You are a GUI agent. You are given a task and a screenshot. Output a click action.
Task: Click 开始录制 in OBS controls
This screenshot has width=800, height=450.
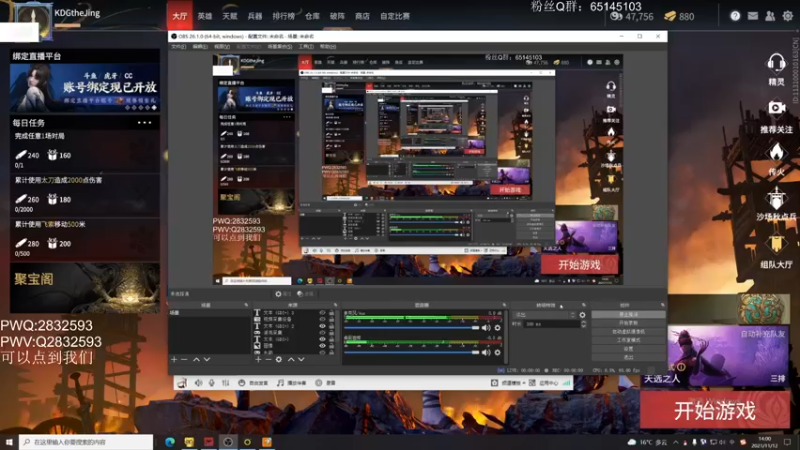(628, 323)
